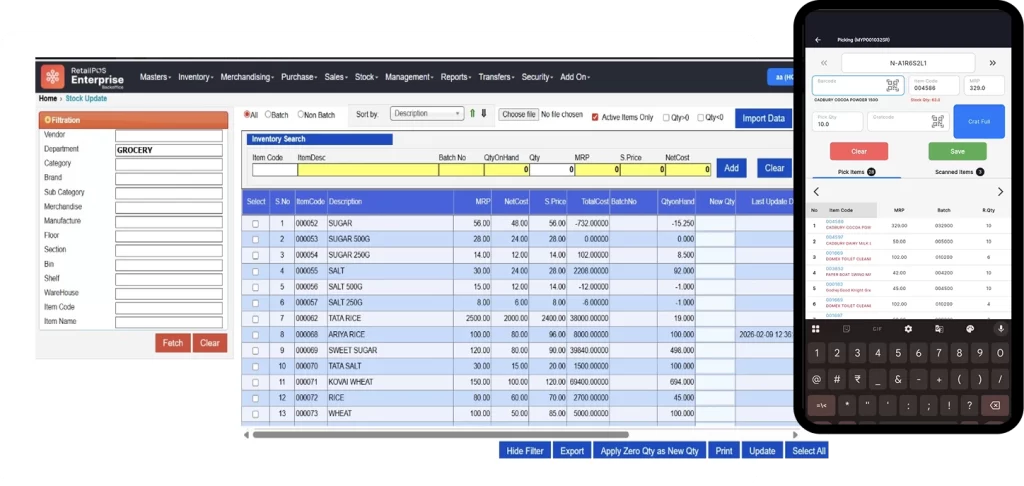Viewport: 1024px width, 486px height.
Task: Tap the =\< symbols key on keyboard
Action: (821, 405)
